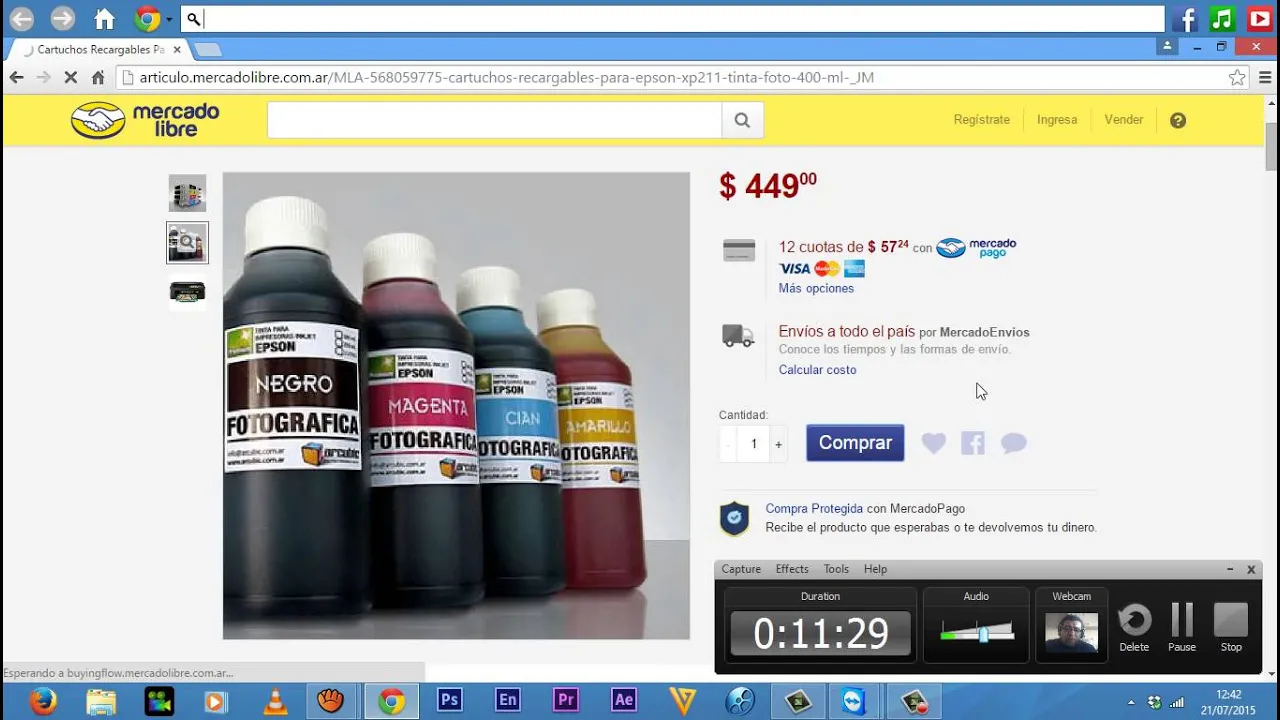The height and width of the screenshot is (720, 1280).
Task: Select second product thumbnail with magnifier
Action: (x=187, y=243)
